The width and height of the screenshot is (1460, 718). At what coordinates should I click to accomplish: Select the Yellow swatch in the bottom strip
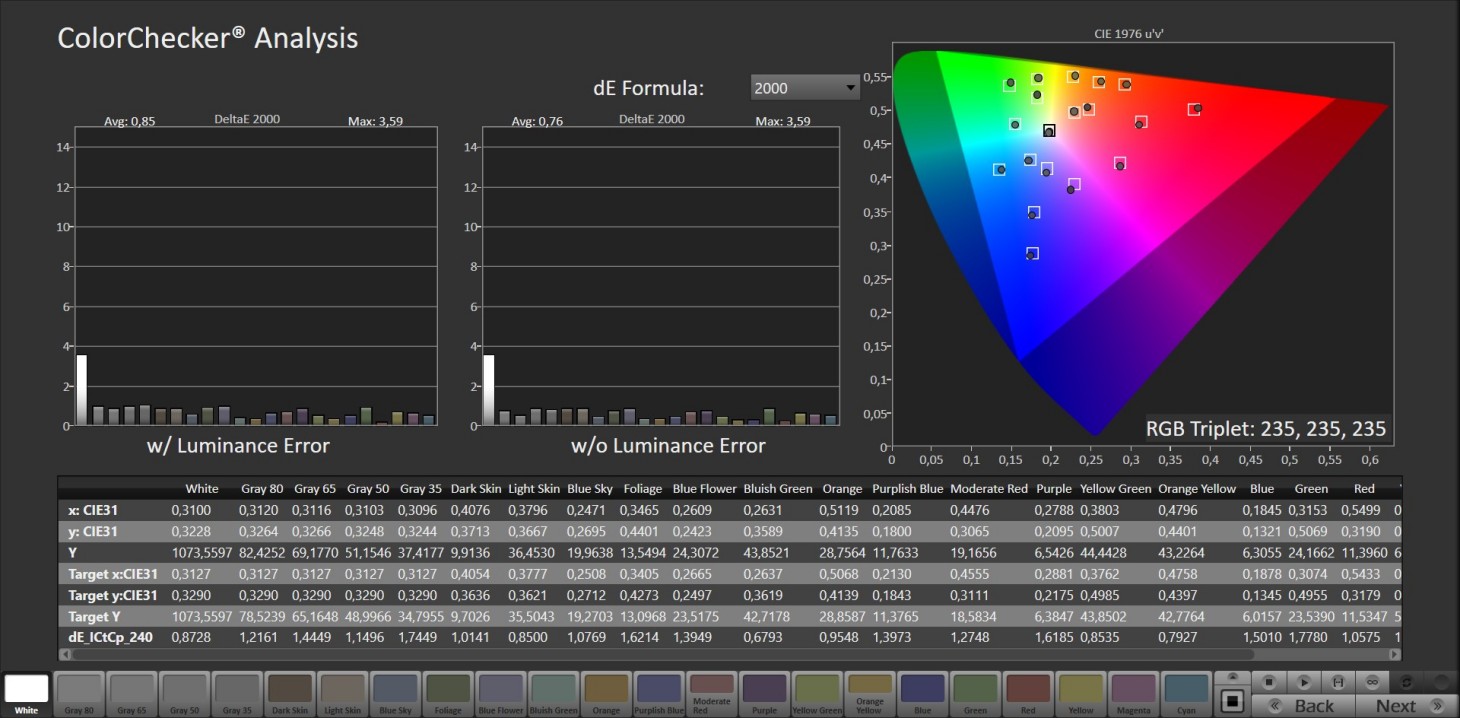pyautogui.click(x=1080, y=694)
